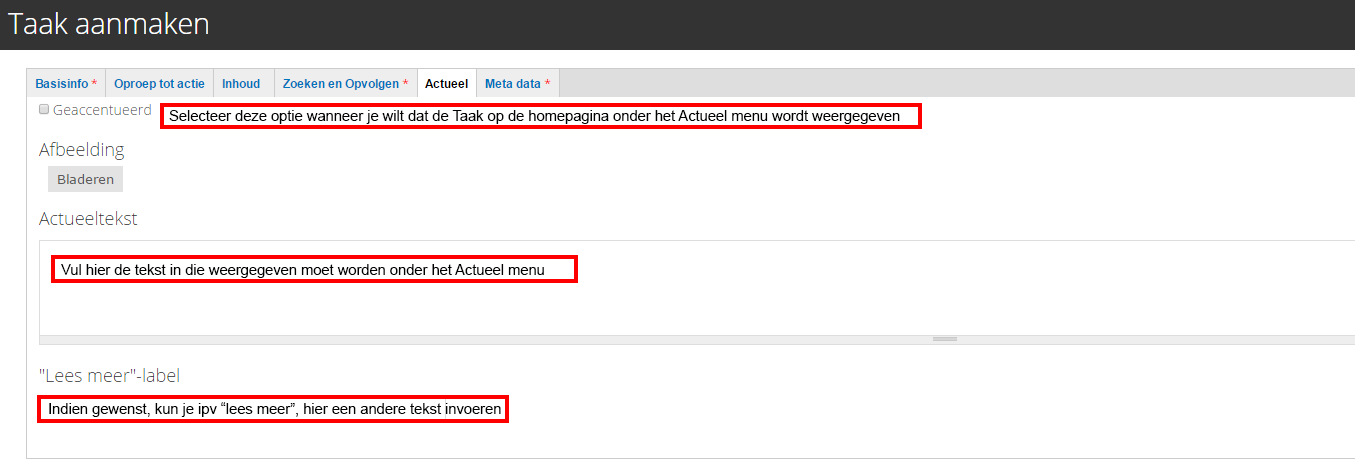Screen dimensions: 1355x466
Task: Click the active Actueel tab
Action: click(446, 84)
